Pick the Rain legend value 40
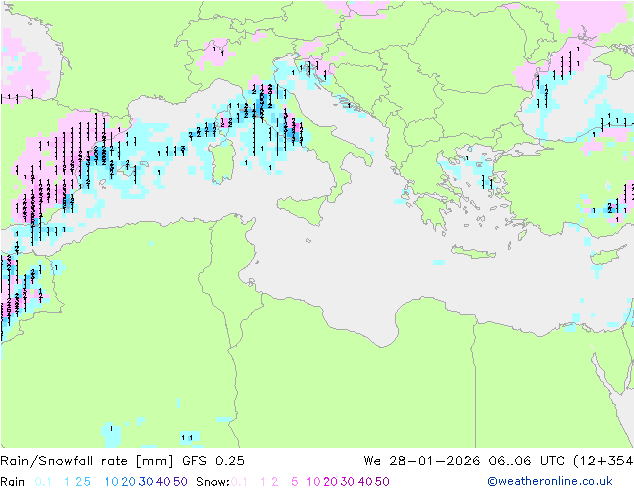Viewport: 634px width, 490px height. pos(163,482)
